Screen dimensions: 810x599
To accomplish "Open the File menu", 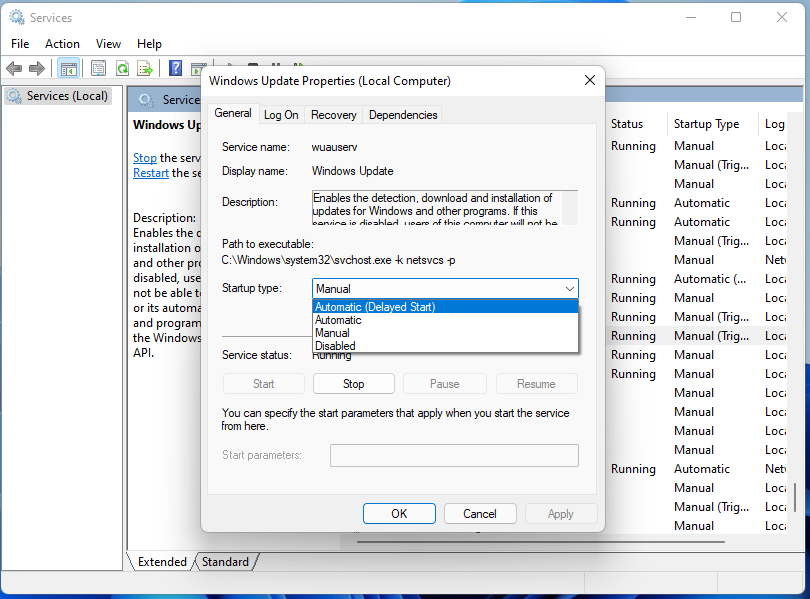I will point(20,44).
